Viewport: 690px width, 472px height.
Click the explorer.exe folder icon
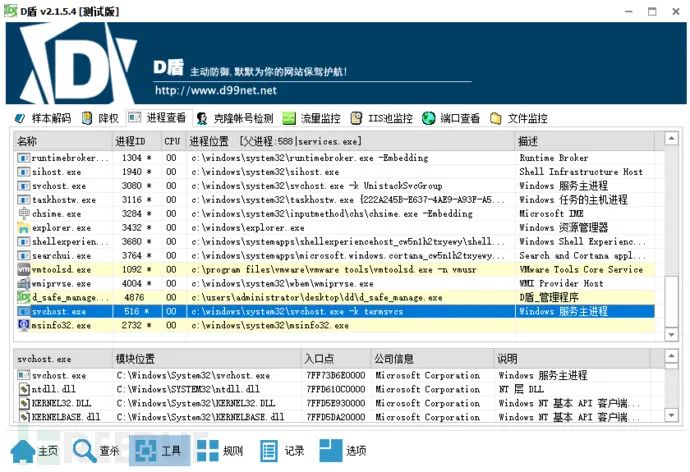[23, 227]
